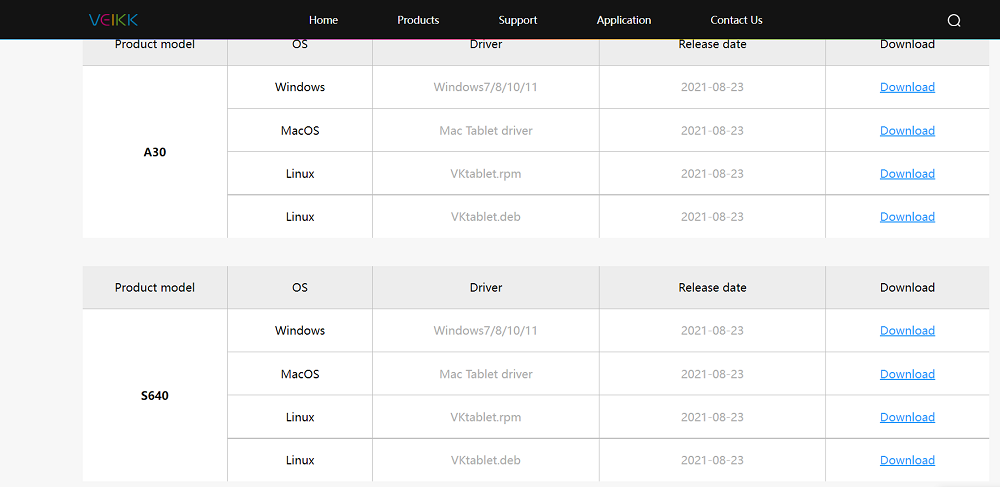The width and height of the screenshot is (1000, 487).
Task: Click Windows OS cell in S640 table
Action: 300,330
